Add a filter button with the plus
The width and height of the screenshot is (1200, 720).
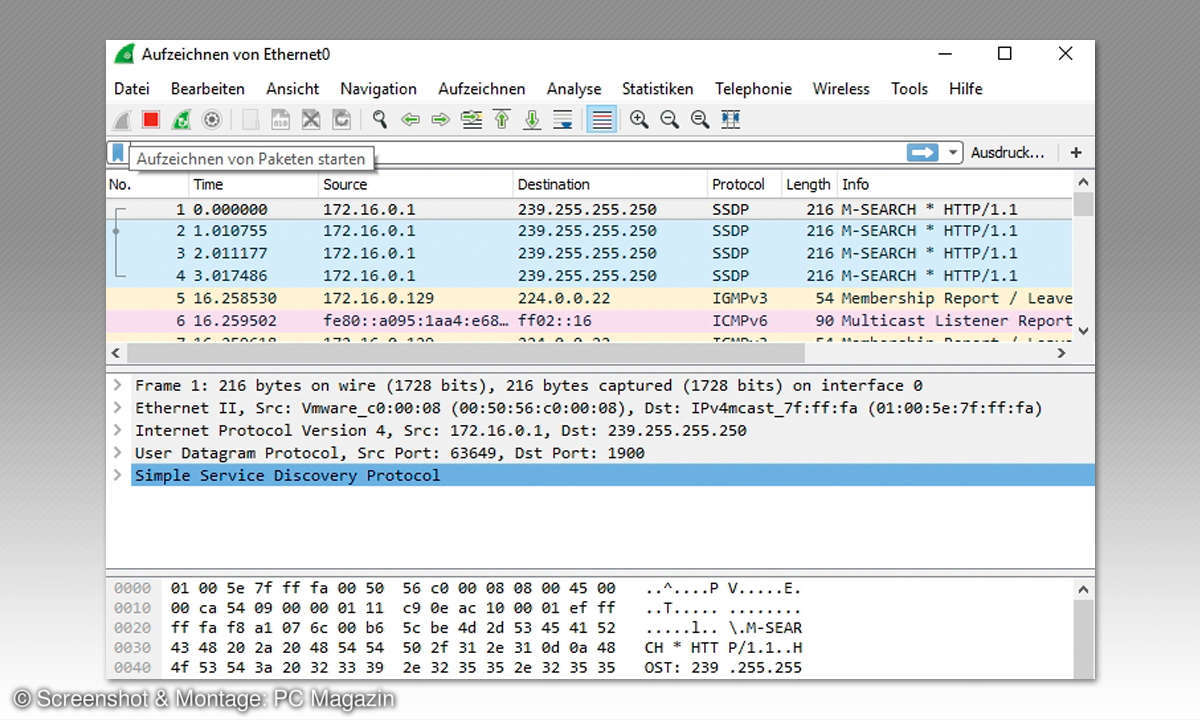(1076, 153)
